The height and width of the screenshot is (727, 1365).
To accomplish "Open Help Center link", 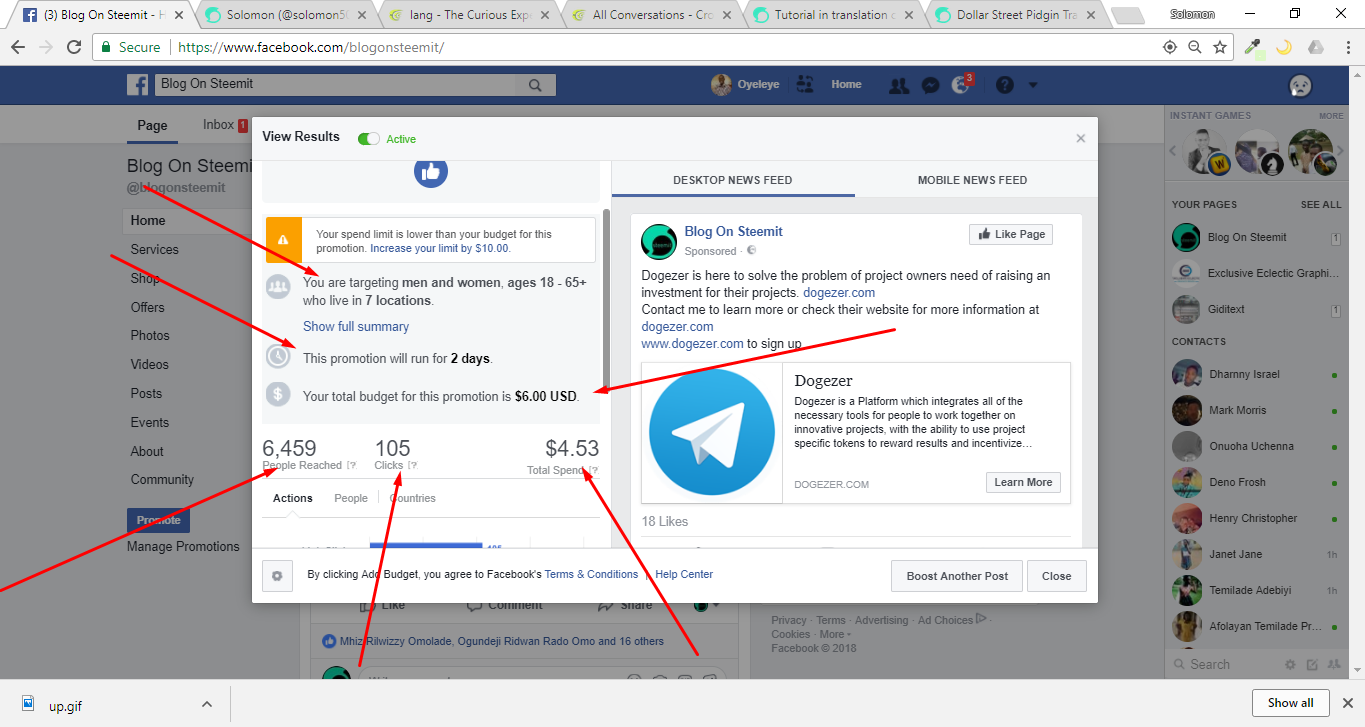I will [x=684, y=574].
